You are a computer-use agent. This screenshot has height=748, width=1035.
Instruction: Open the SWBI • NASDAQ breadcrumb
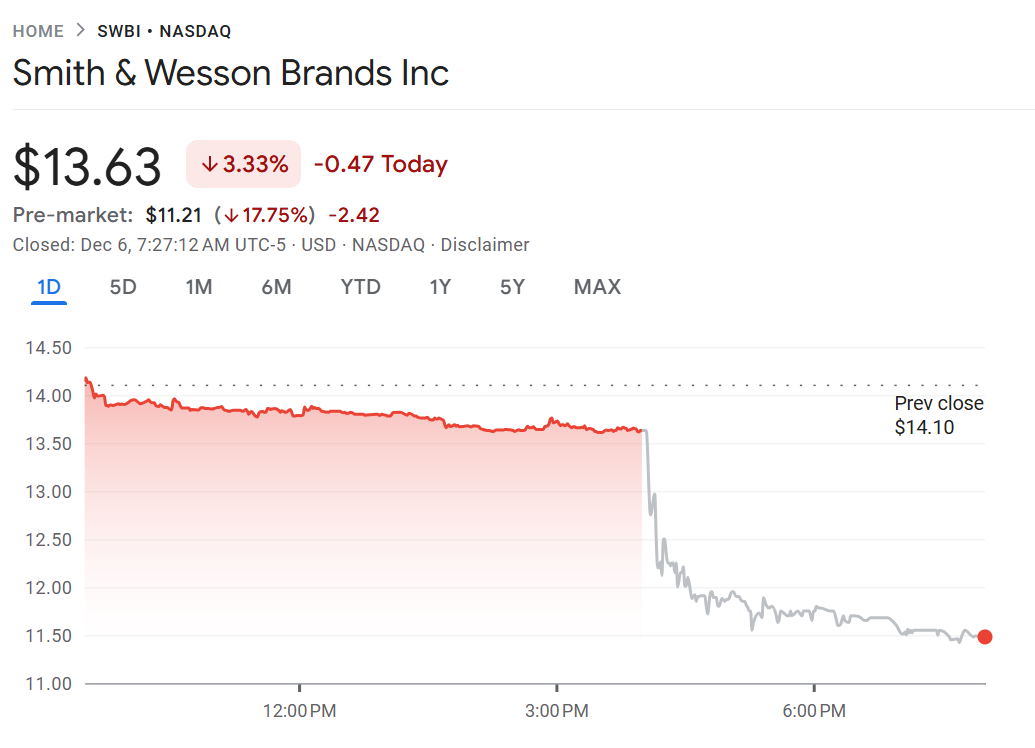[164, 31]
